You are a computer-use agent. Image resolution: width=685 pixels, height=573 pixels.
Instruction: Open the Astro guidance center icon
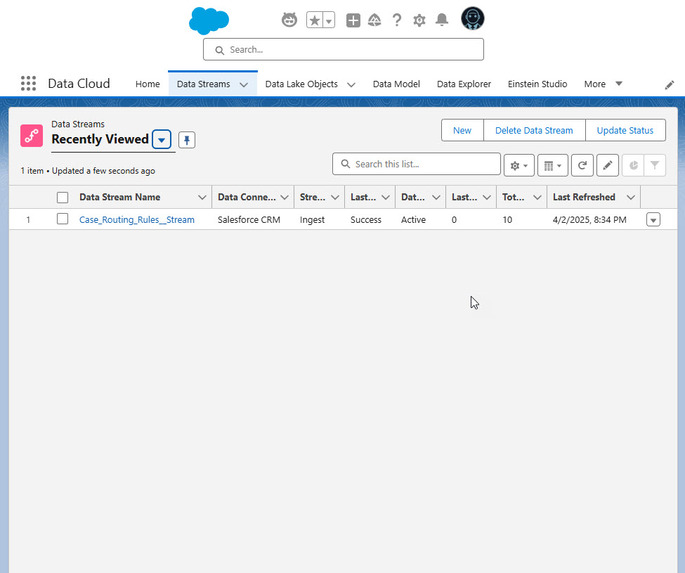(289, 20)
